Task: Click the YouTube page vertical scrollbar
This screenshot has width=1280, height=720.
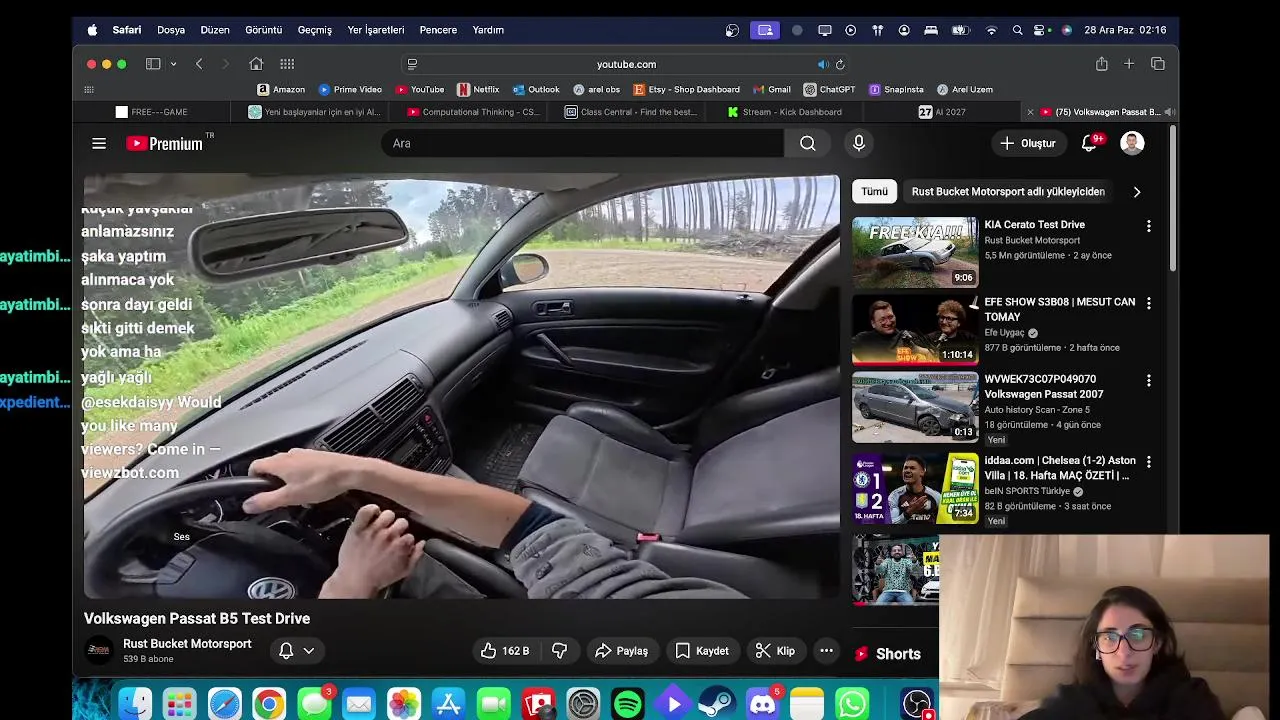Action: click(x=1172, y=198)
